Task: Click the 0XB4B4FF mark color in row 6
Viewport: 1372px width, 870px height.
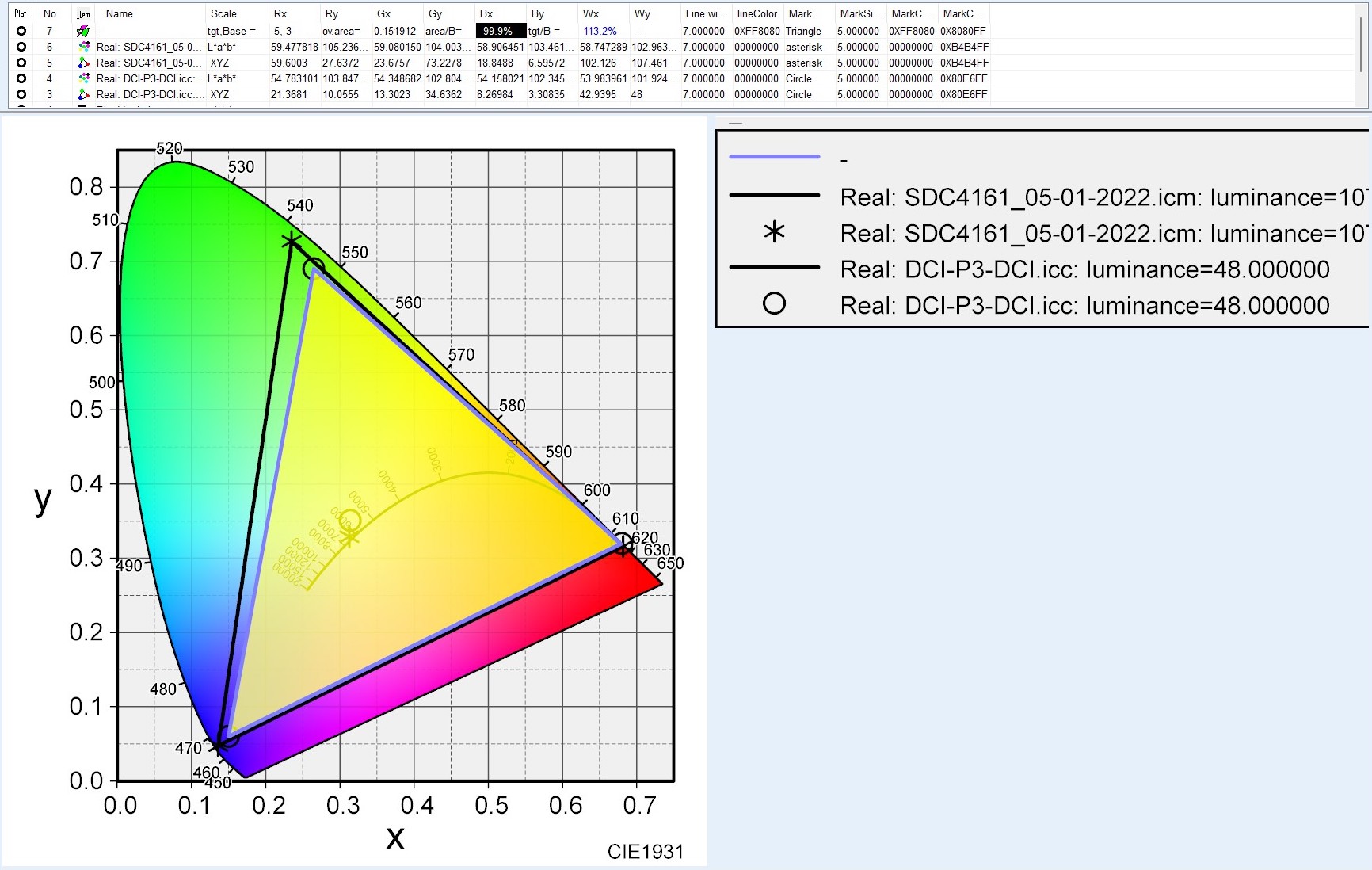Action: coord(964,47)
